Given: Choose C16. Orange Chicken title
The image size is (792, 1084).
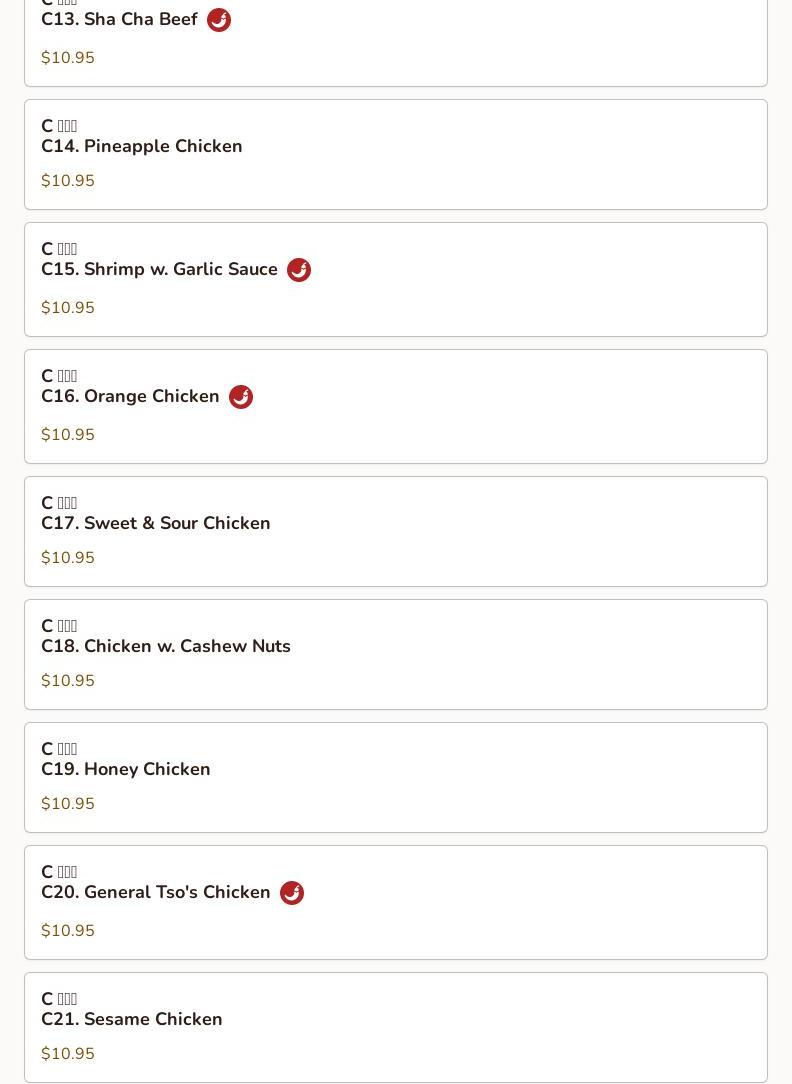Looking at the screenshot, I should click(x=130, y=396).
